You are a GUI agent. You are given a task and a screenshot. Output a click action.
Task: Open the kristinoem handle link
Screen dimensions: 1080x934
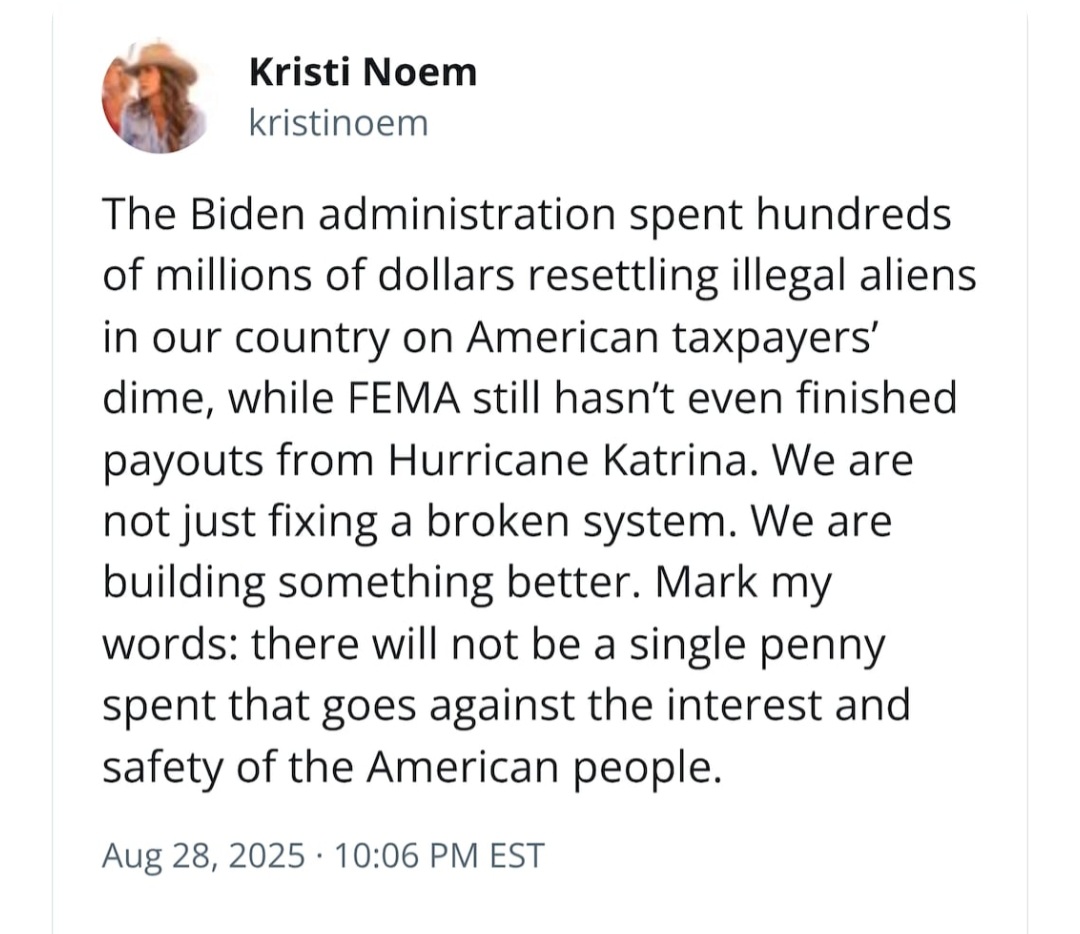pyautogui.click(x=338, y=123)
